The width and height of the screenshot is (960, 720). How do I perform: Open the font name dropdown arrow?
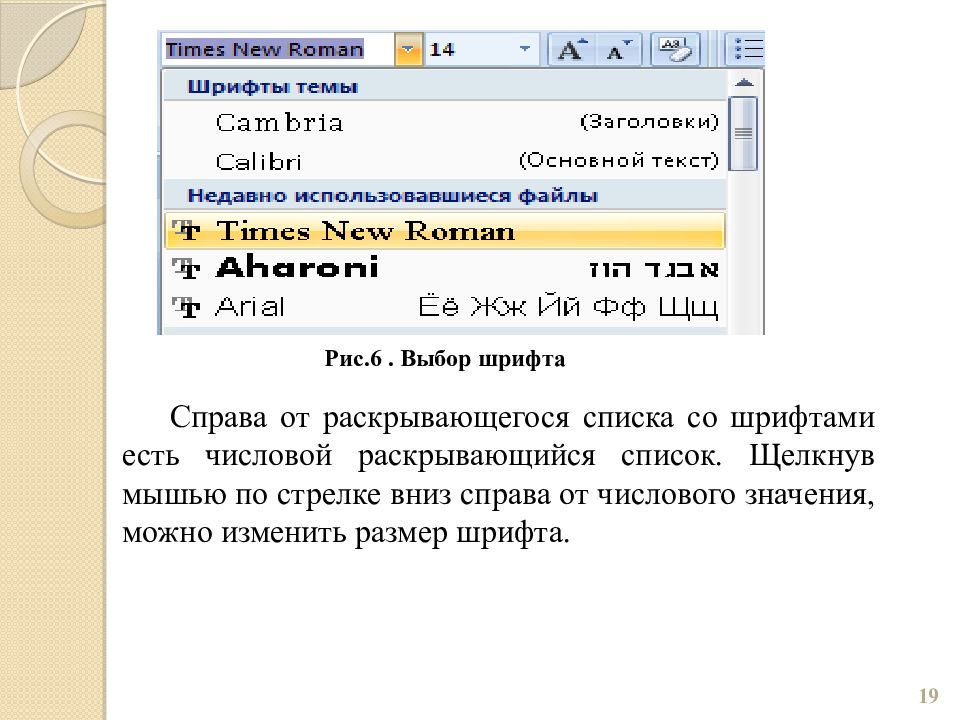click(x=408, y=49)
